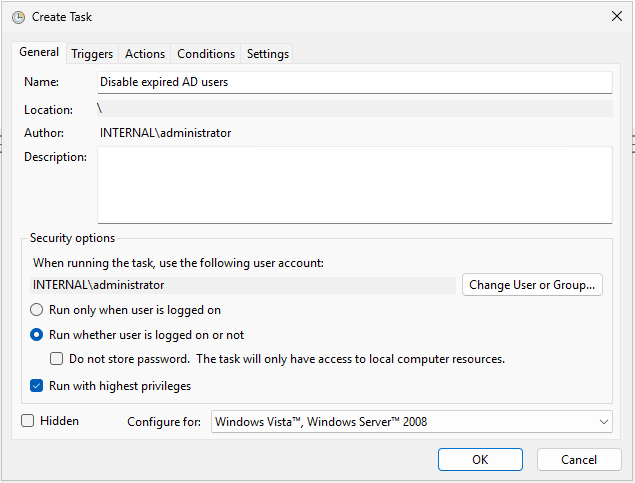Show the Settings tab
Viewport: 635px width, 483px height.
pyautogui.click(x=268, y=54)
